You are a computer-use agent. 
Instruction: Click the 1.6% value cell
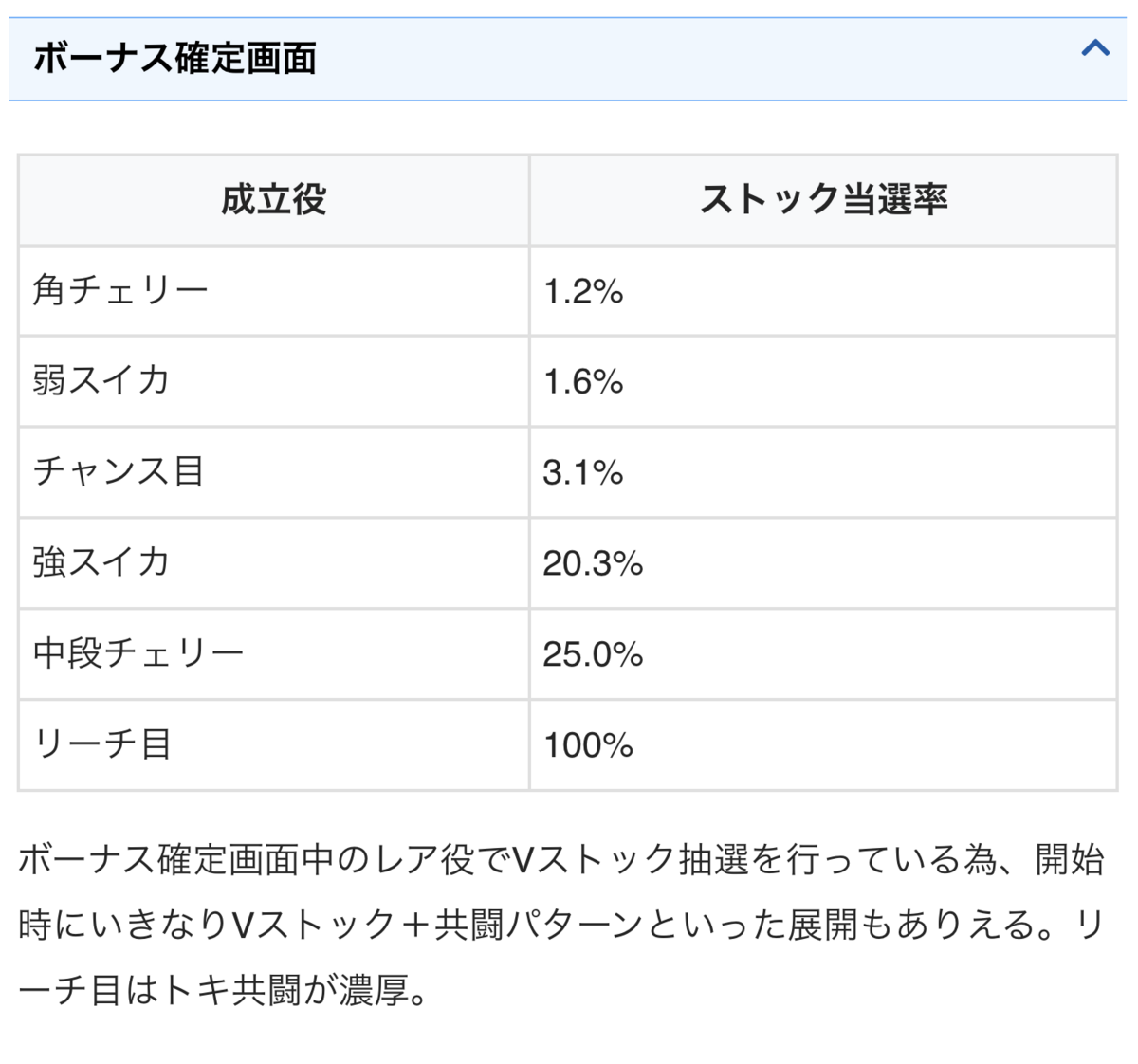[583, 382]
